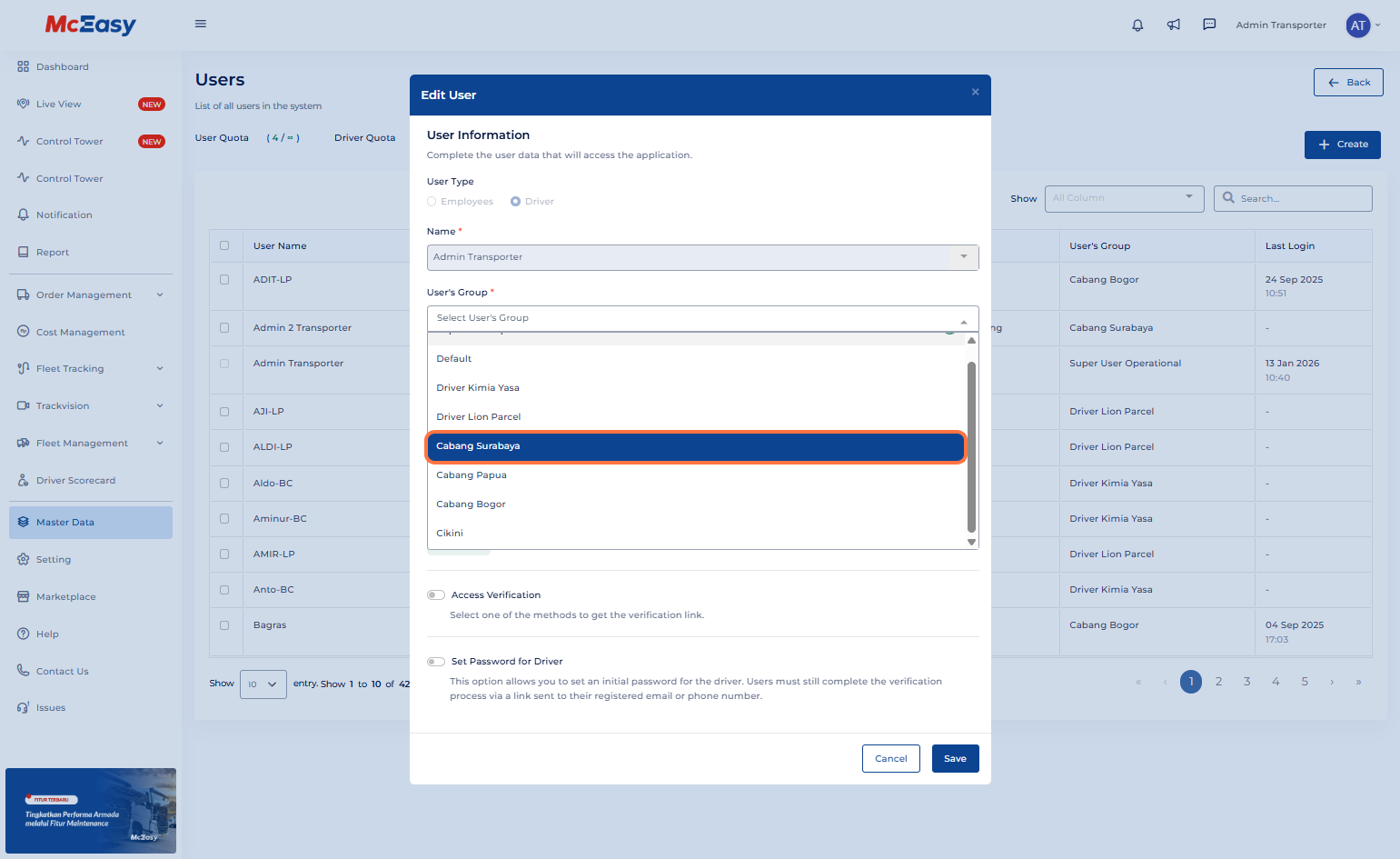
Task: Open the chat message icon
Action: [x=1209, y=25]
